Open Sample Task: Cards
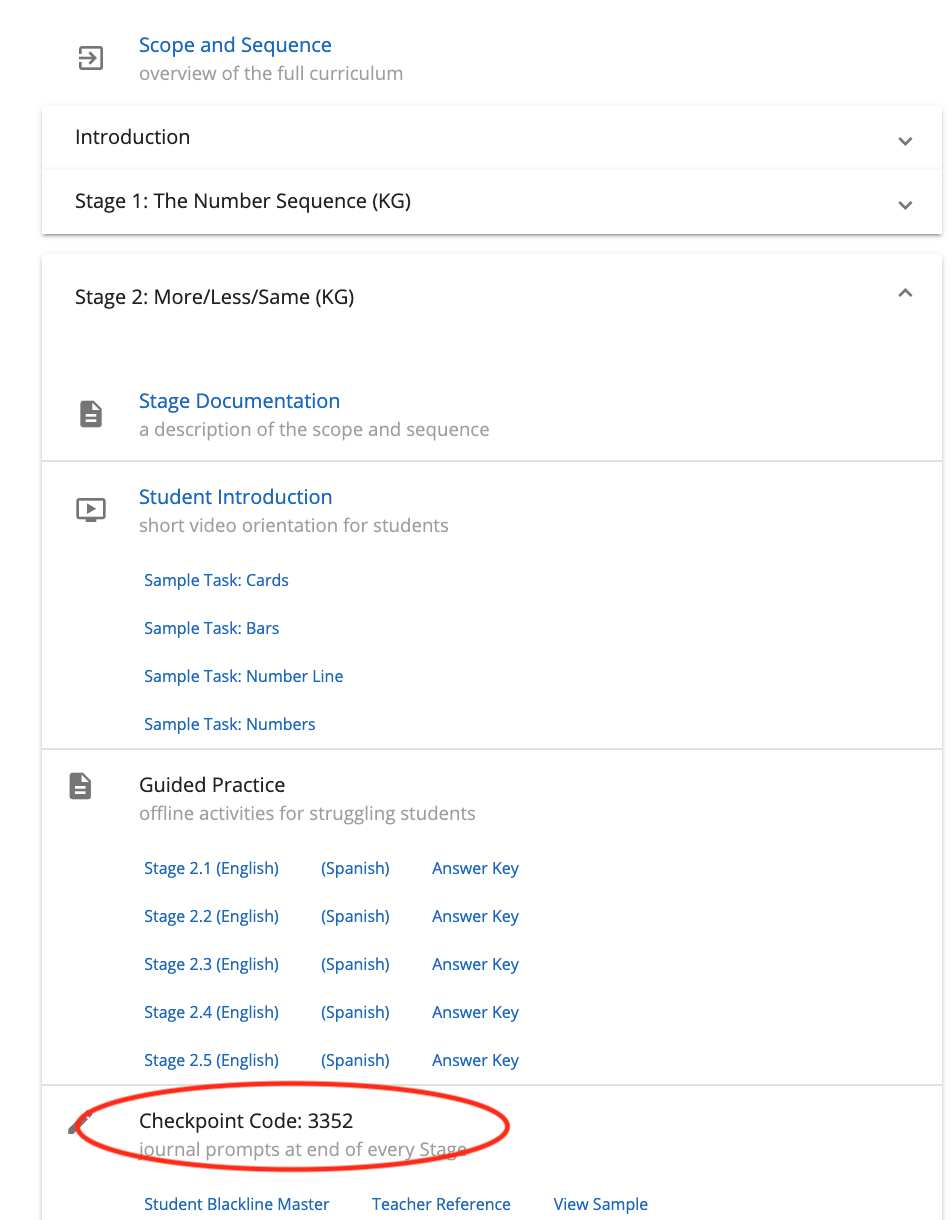Viewport: 950px width, 1220px height. [x=216, y=580]
